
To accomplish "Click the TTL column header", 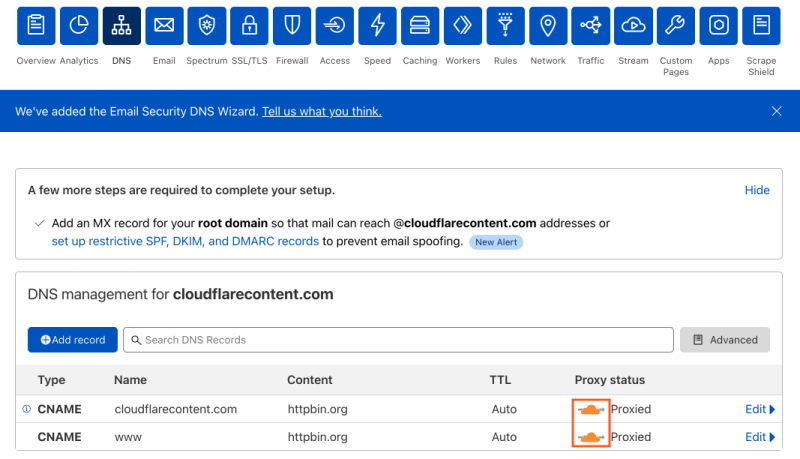I will pos(500,380).
